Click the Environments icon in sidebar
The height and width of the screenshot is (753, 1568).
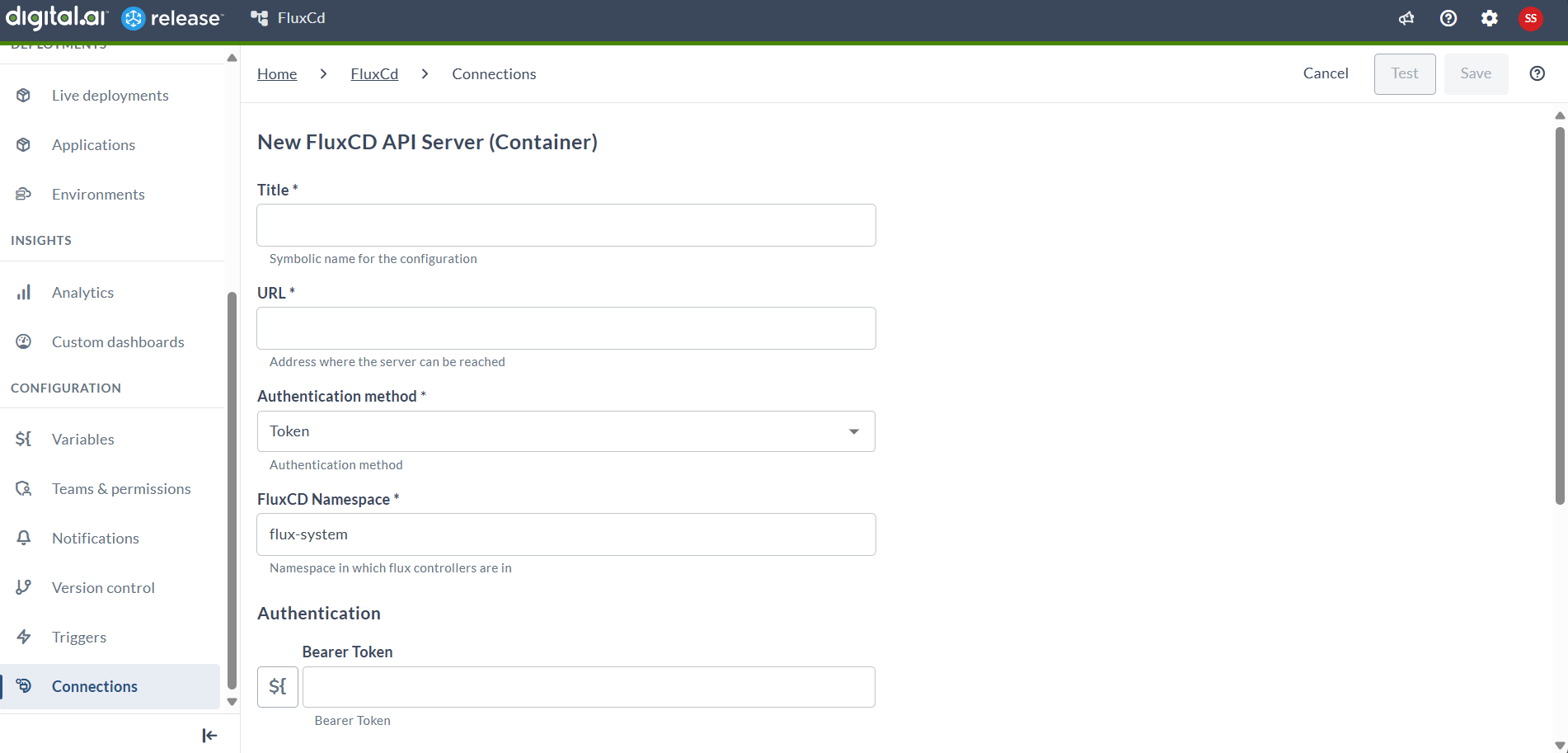[x=24, y=194]
